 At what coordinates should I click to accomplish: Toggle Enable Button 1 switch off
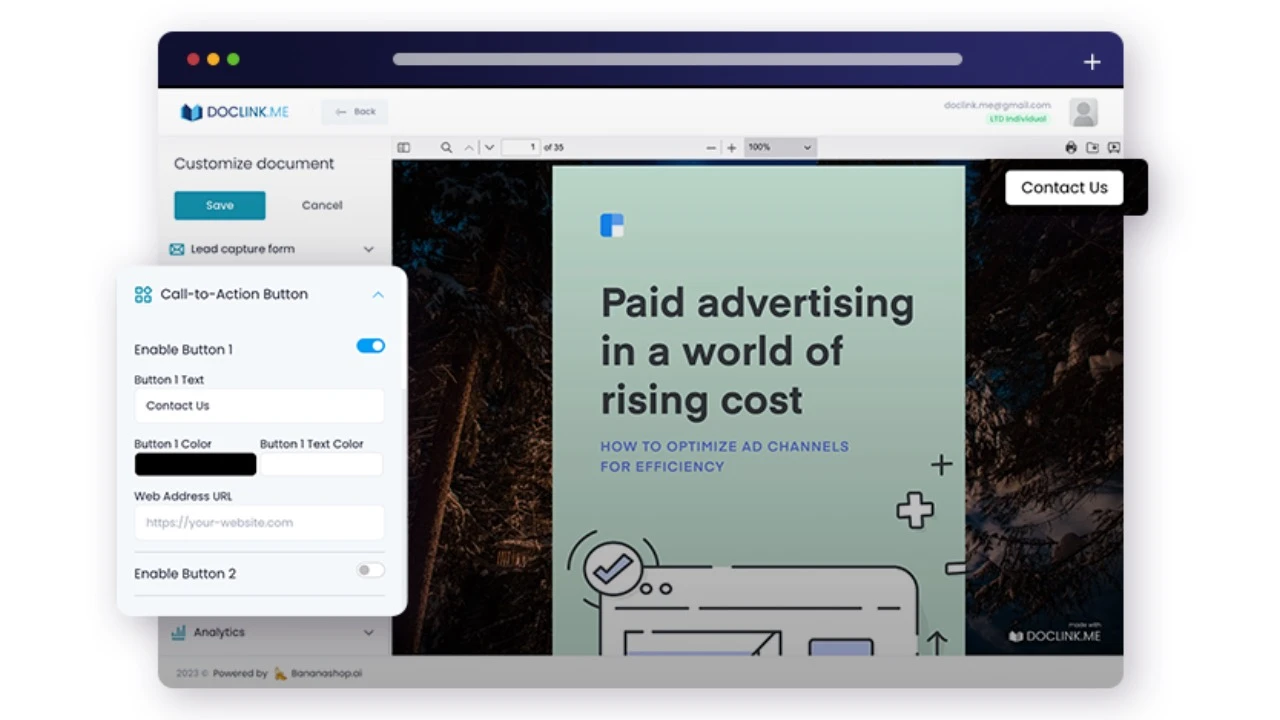click(x=370, y=346)
